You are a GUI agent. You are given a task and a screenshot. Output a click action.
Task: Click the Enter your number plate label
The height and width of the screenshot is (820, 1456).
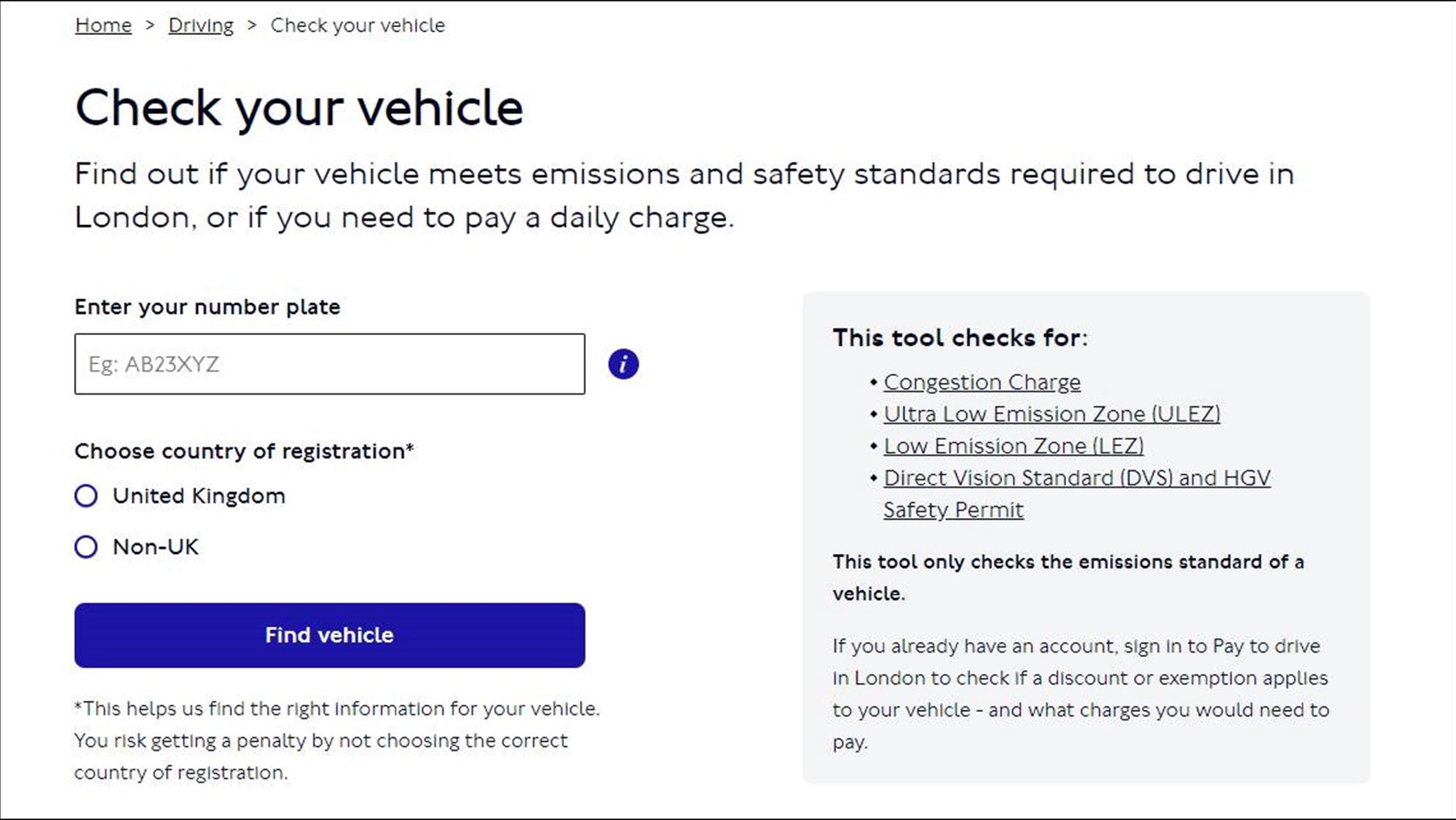(x=208, y=306)
